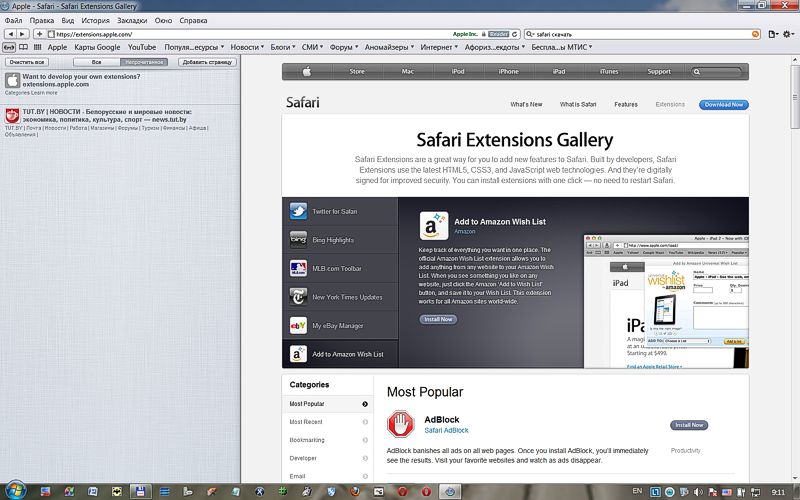Image resolution: width=800 pixels, height=500 pixels.
Task: Click the AdBlock stop-hand icon
Action: 401,424
